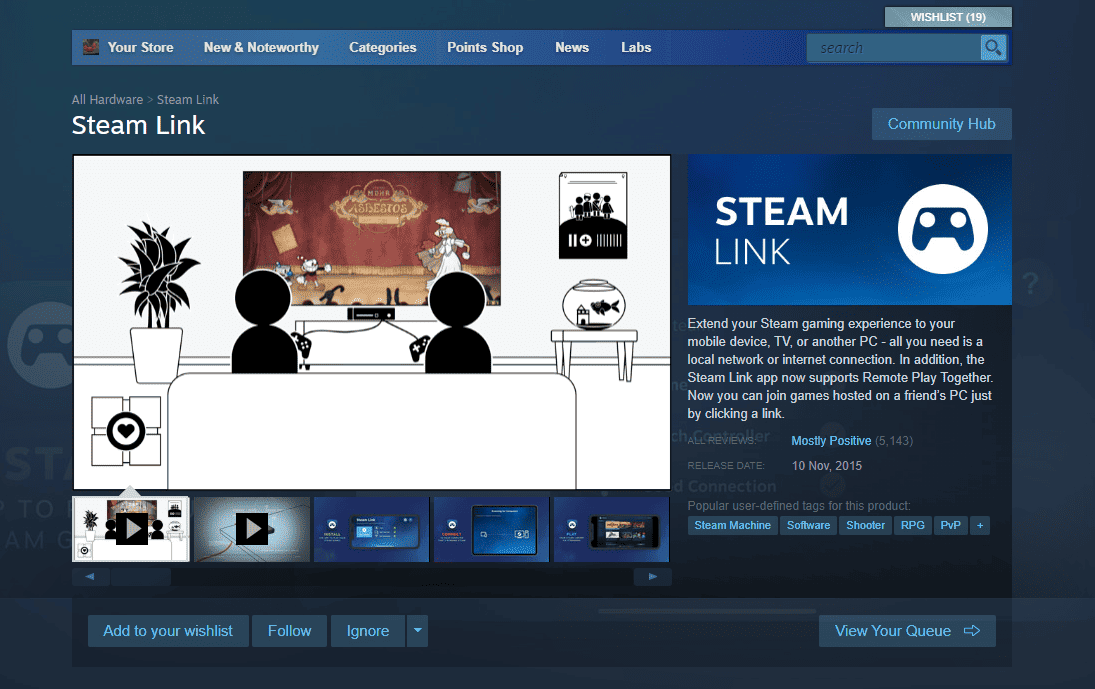Open Mostly Positive reviews link

click(831, 440)
